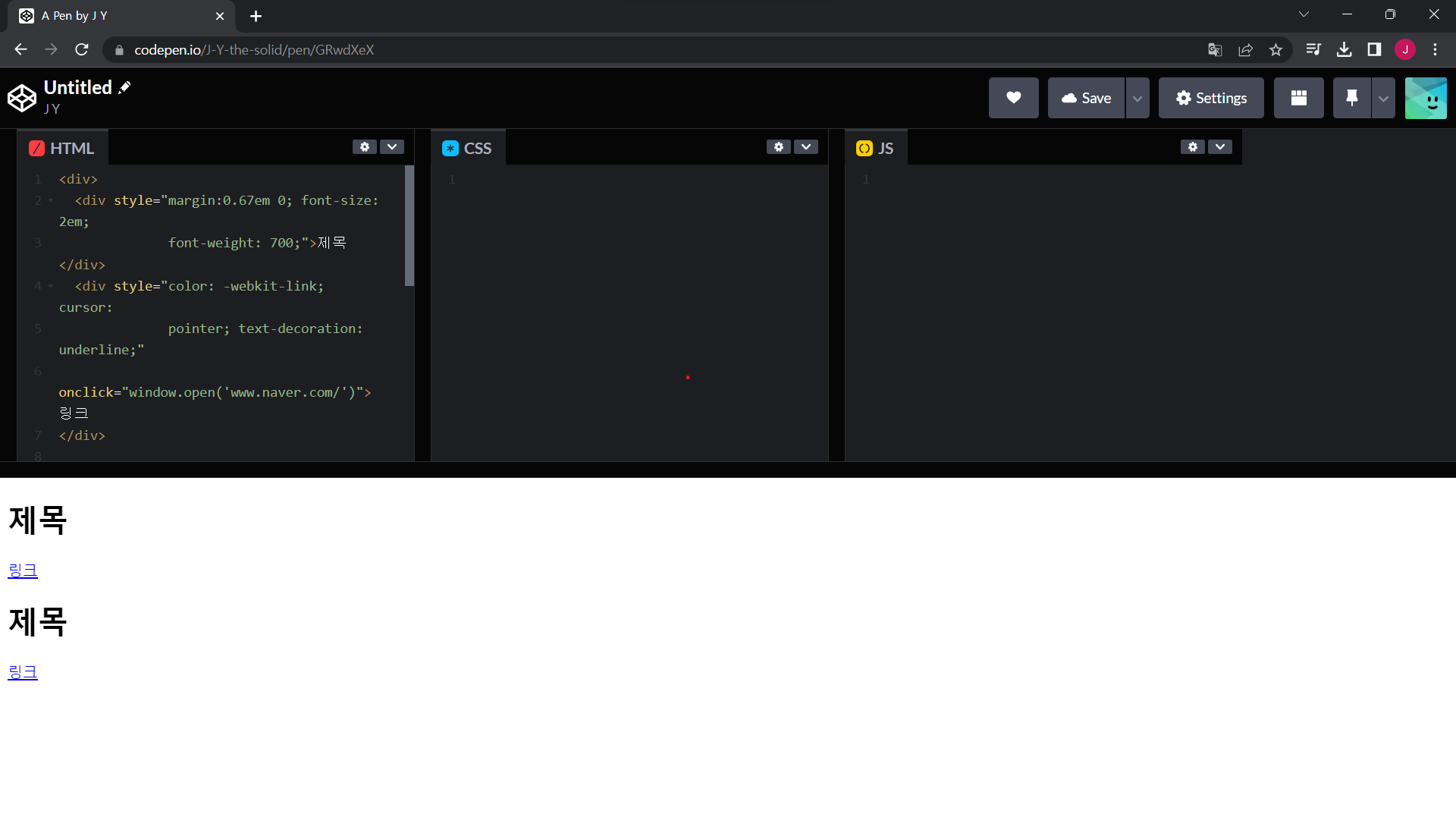Click the Save button

point(1086,98)
